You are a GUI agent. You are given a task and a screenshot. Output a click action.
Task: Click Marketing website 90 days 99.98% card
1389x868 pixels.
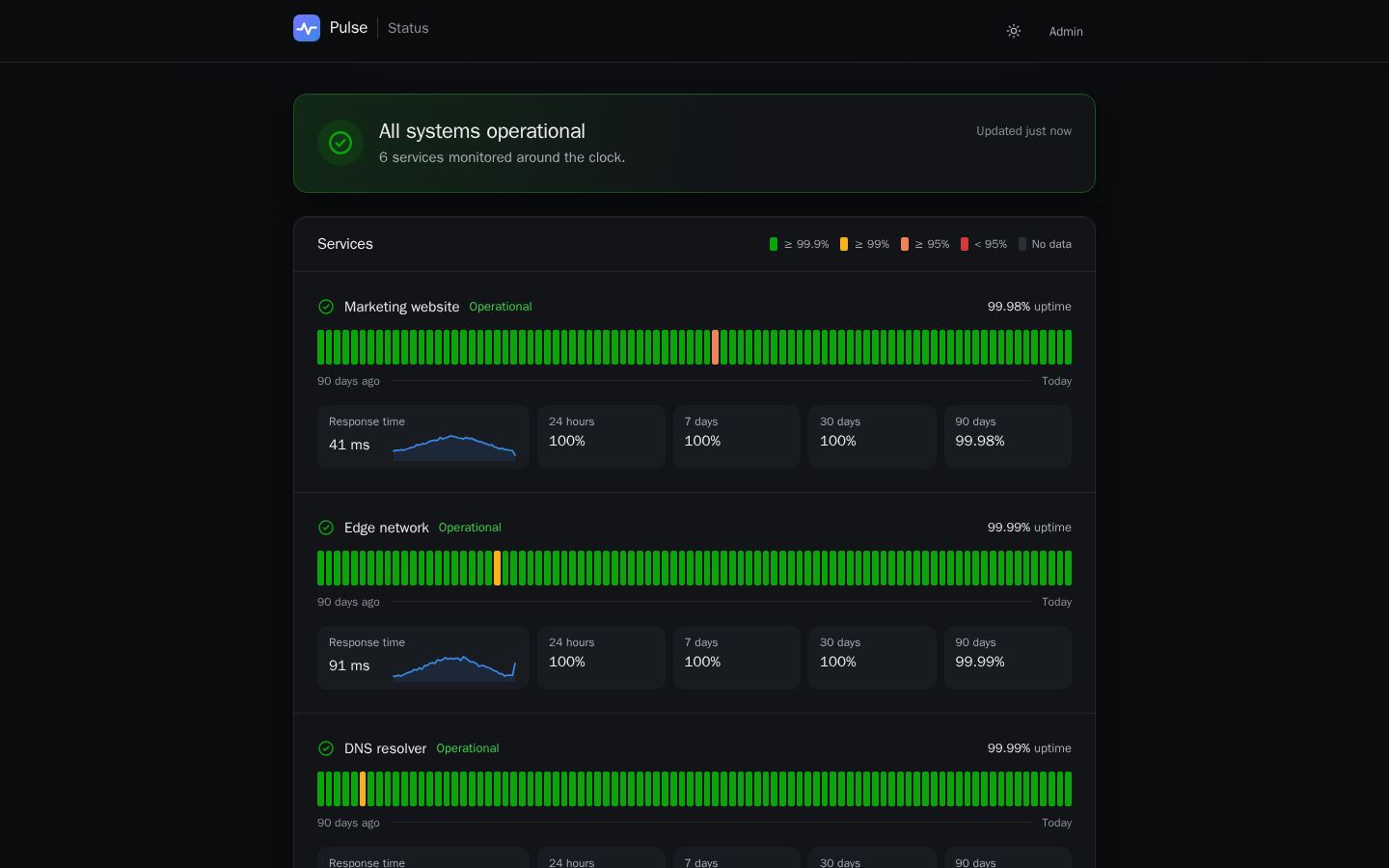[1008, 437]
